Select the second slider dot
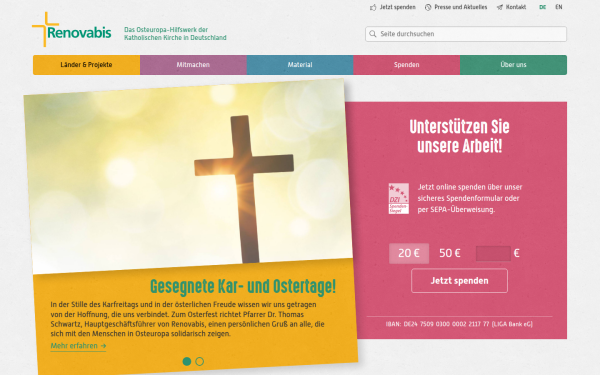Screen dimensions: 600x375 tap(199, 361)
